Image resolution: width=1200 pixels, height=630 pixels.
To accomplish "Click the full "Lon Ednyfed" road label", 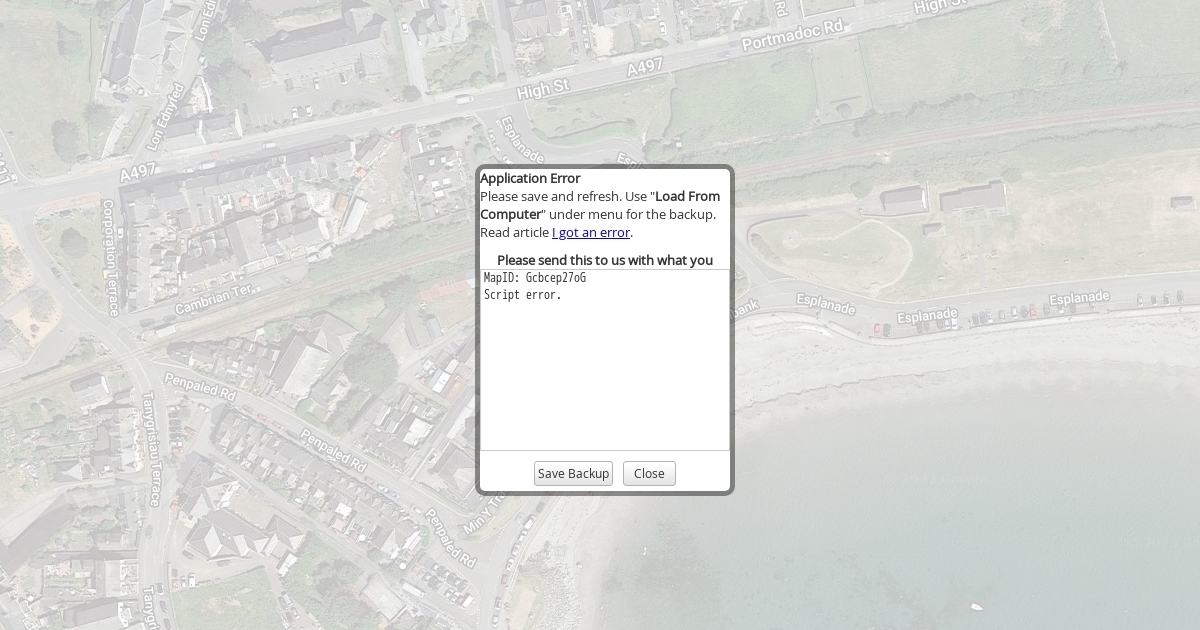I will (167, 117).
